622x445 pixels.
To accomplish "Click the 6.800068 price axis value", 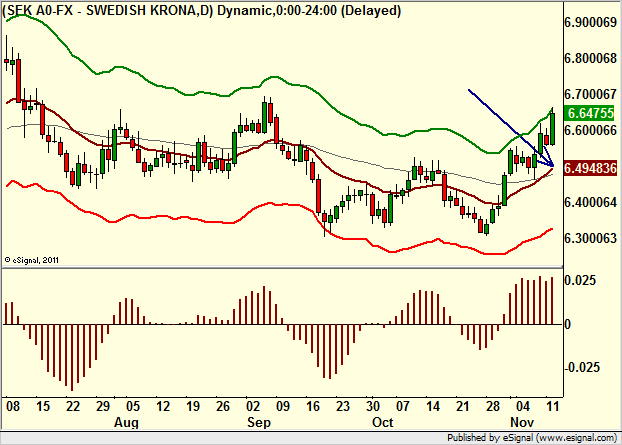I will click(591, 59).
